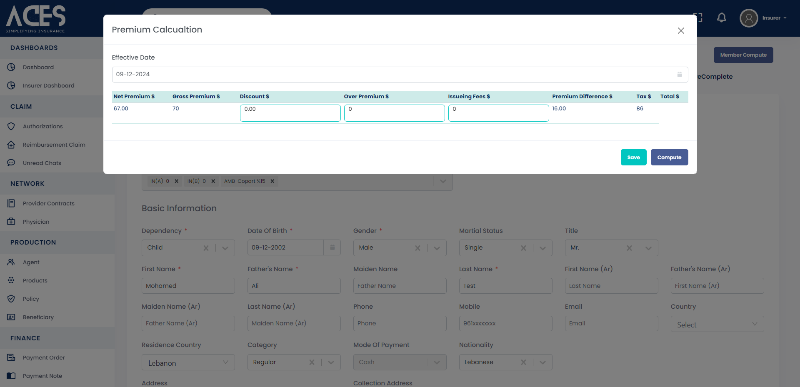Open notifications bell icon
This screenshot has width=800, height=387.
point(721,18)
